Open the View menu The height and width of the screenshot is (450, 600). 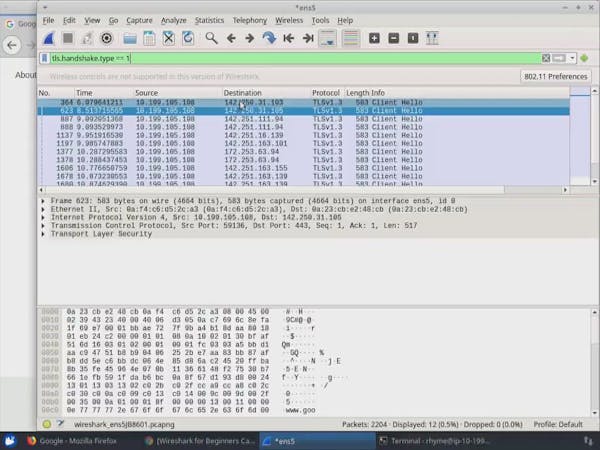click(x=92, y=20)
